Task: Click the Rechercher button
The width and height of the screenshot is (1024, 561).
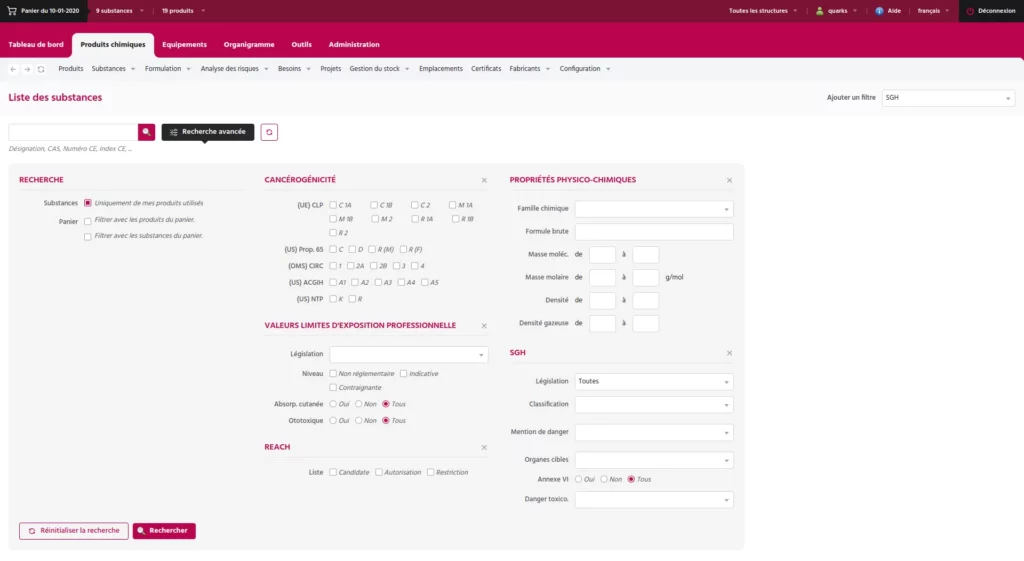Action: tap(164, 531)
